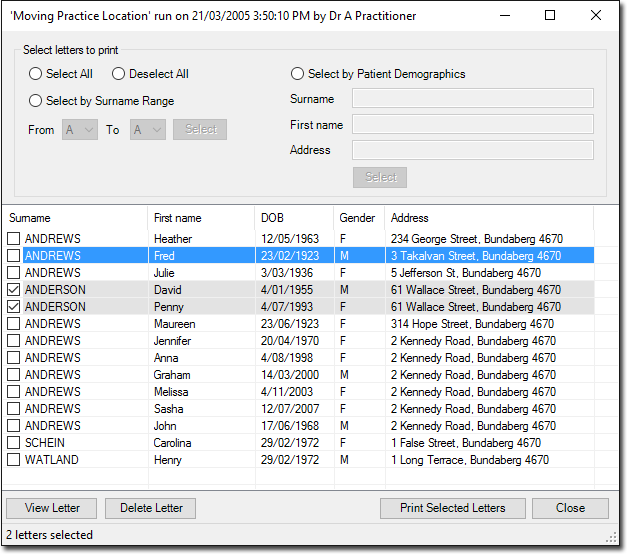The image size is (627, 557).
Task: Expand the 'To' letter dropdown
Action: click(147, 130)
